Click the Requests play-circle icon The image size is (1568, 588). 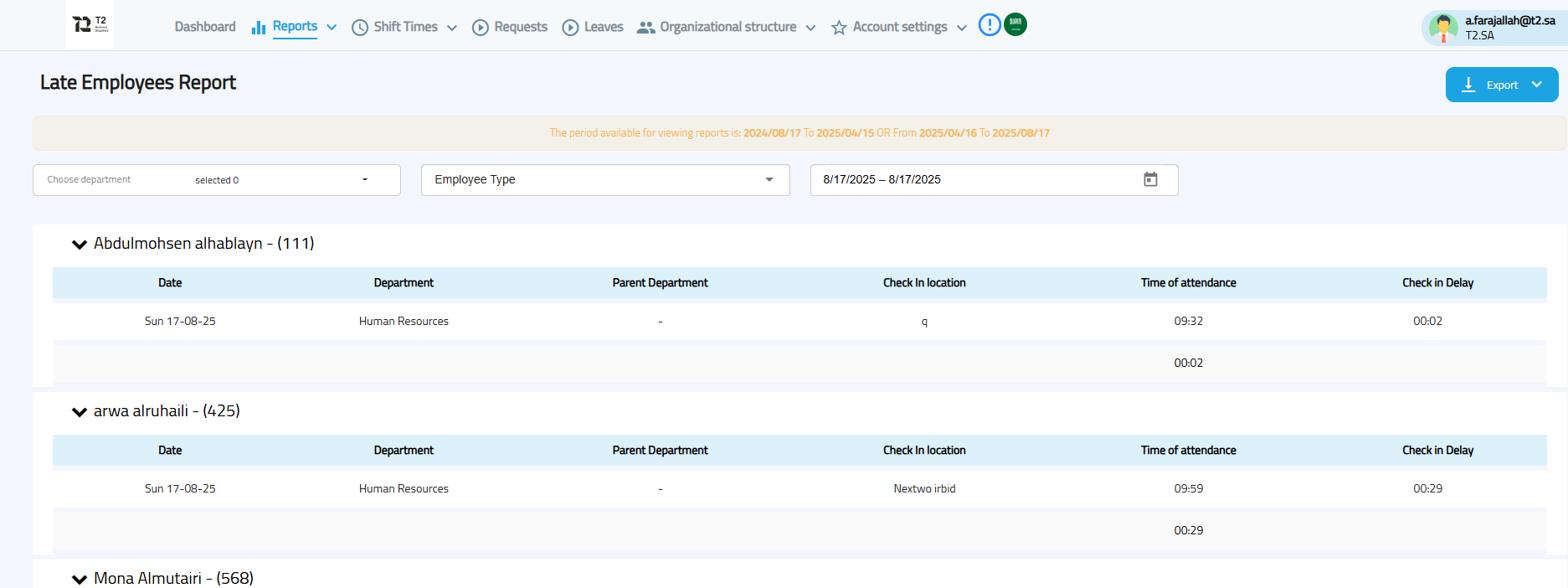[481, 28]
